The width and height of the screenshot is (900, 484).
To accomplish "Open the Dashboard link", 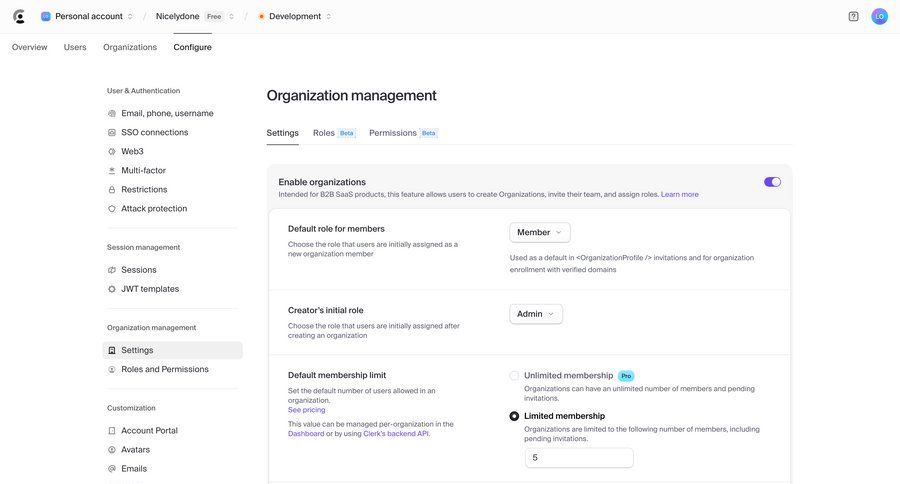I will (x=306, y=434).
